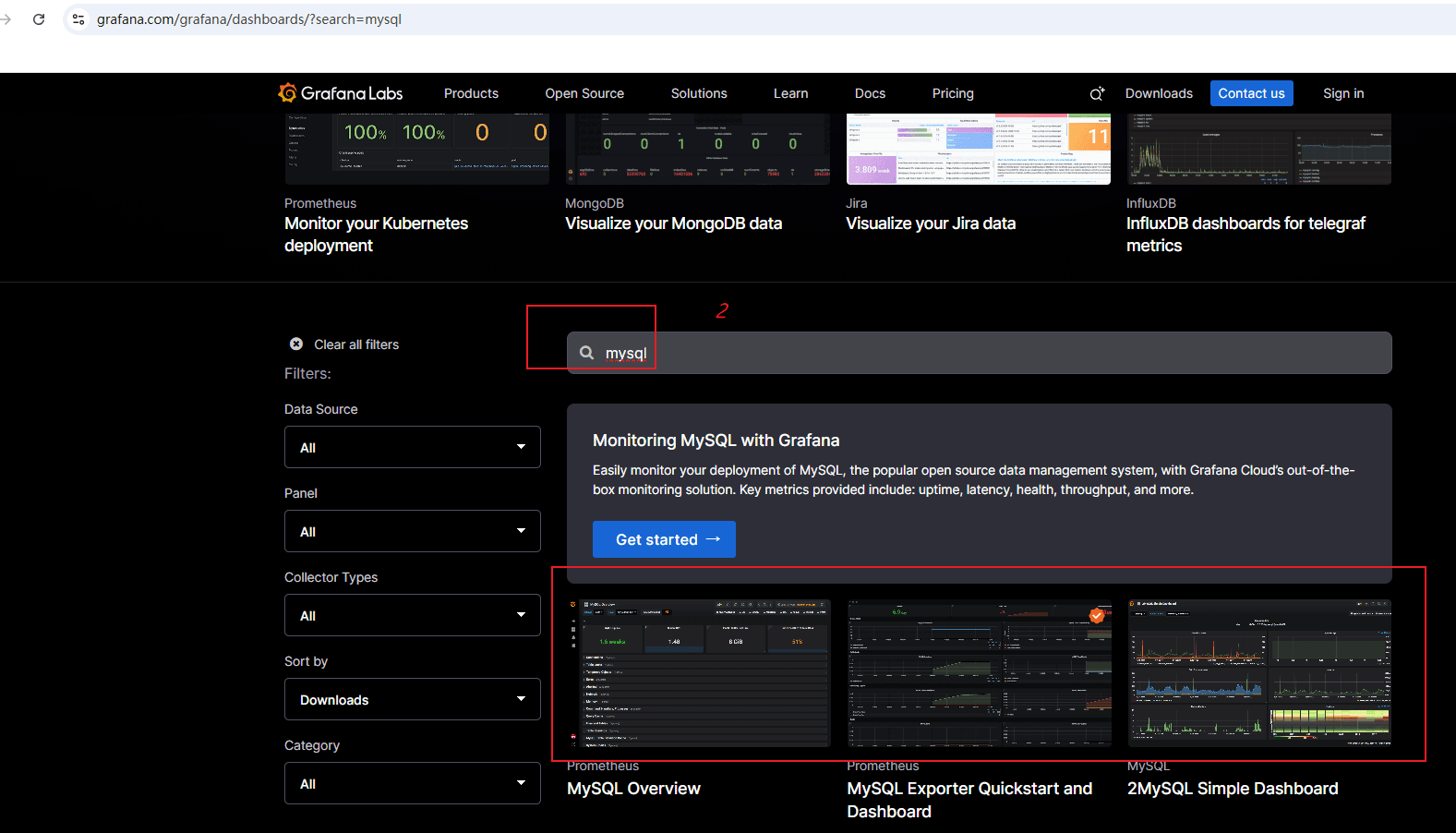This screenshot has width=1456, height=833.
Task: Go forward with browser arrow icon
Action: click(6, 19)
